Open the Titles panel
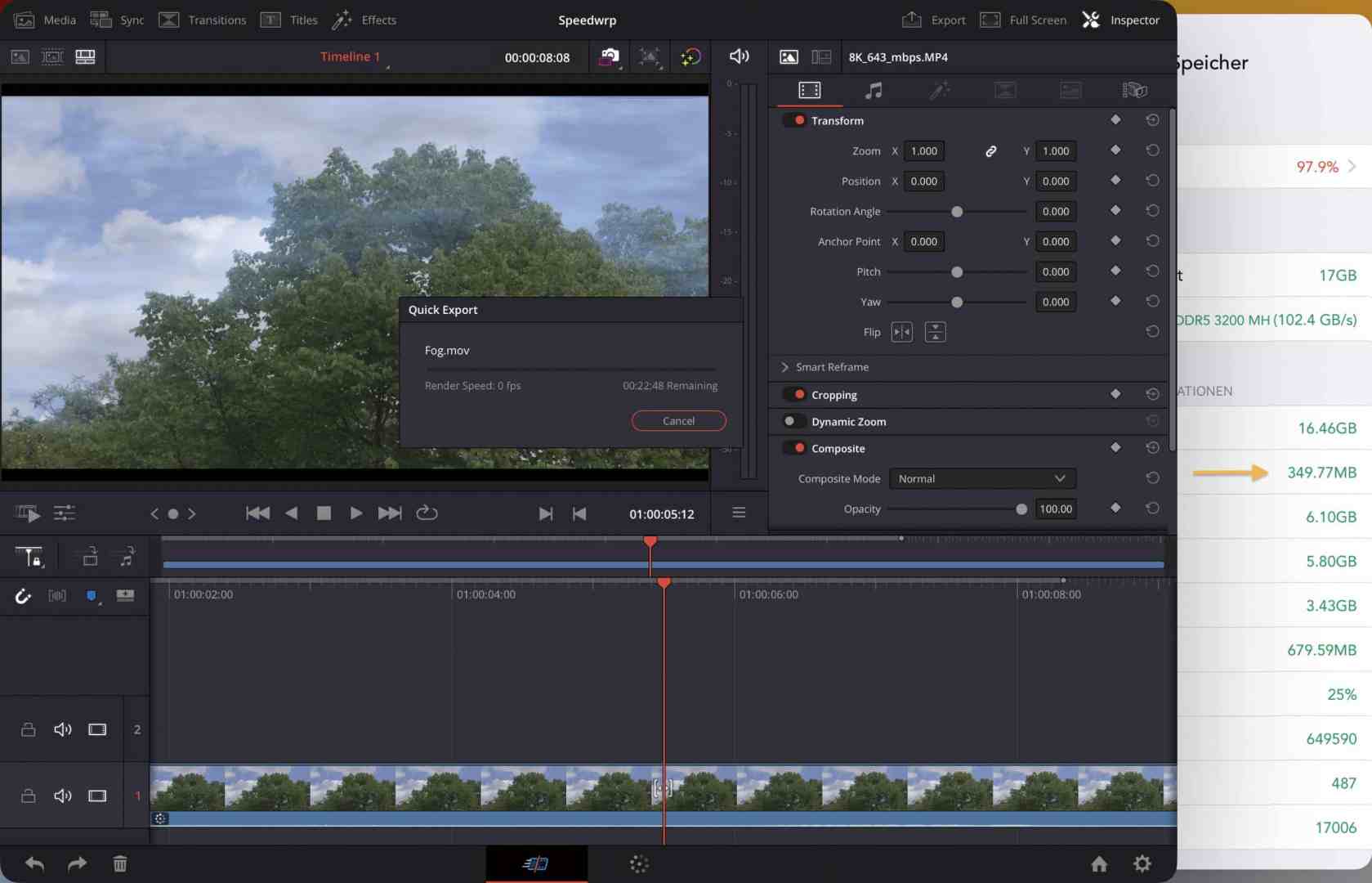The width and height of the screenshot is (1372, 883). 288,20
